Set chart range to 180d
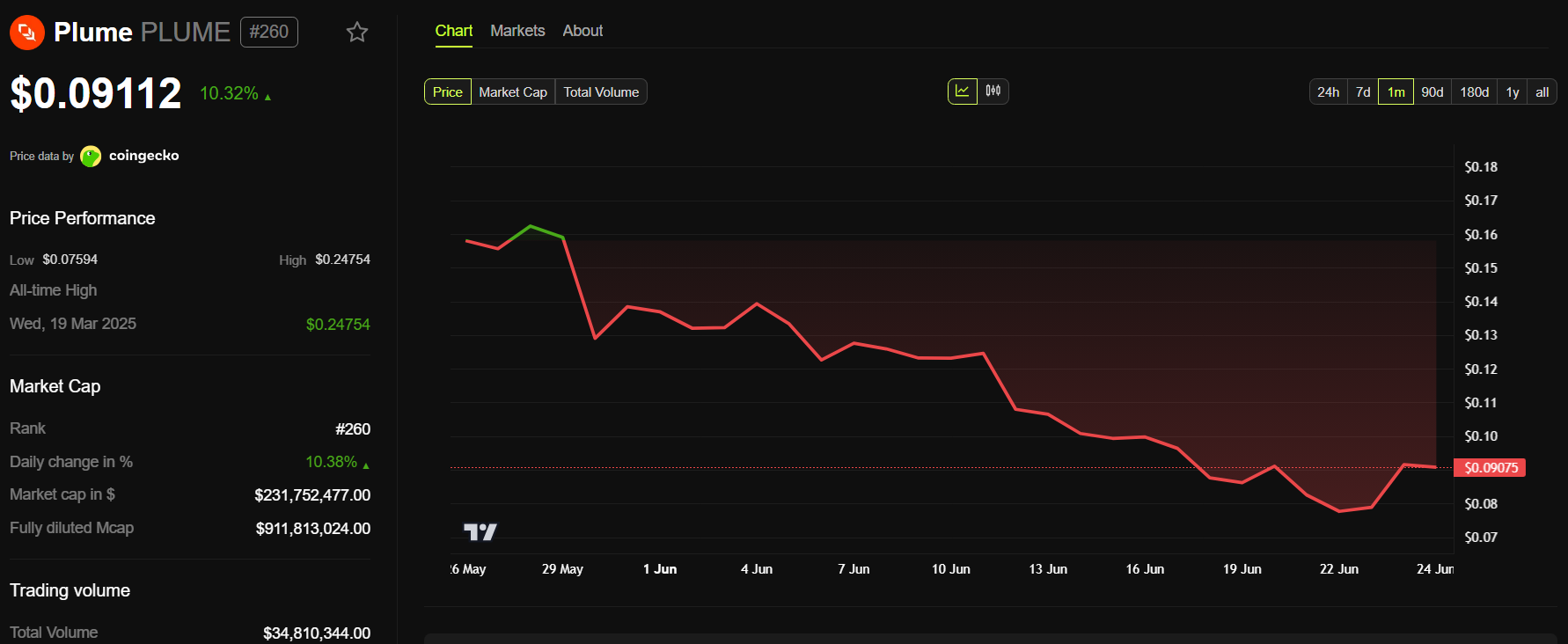 click(x=1475, y=91)
